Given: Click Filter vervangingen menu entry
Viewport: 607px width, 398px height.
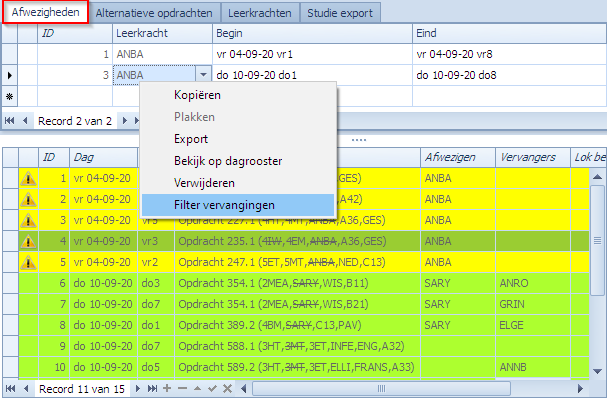Looking at the screenshot, I should [x=238, y=205].
